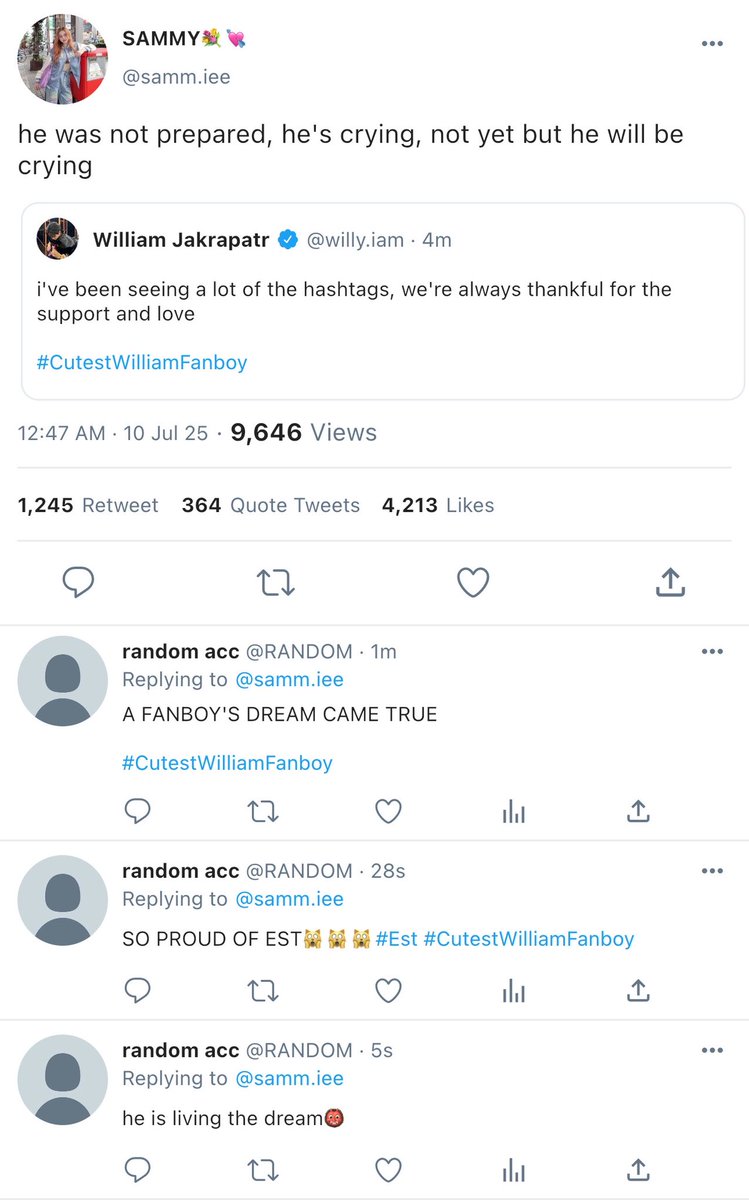This screenshot has height=1200, width=749.
Task: Like the 'A FANBOY'S DREAM CAME TRUE' reply
Action: [388, 811]
